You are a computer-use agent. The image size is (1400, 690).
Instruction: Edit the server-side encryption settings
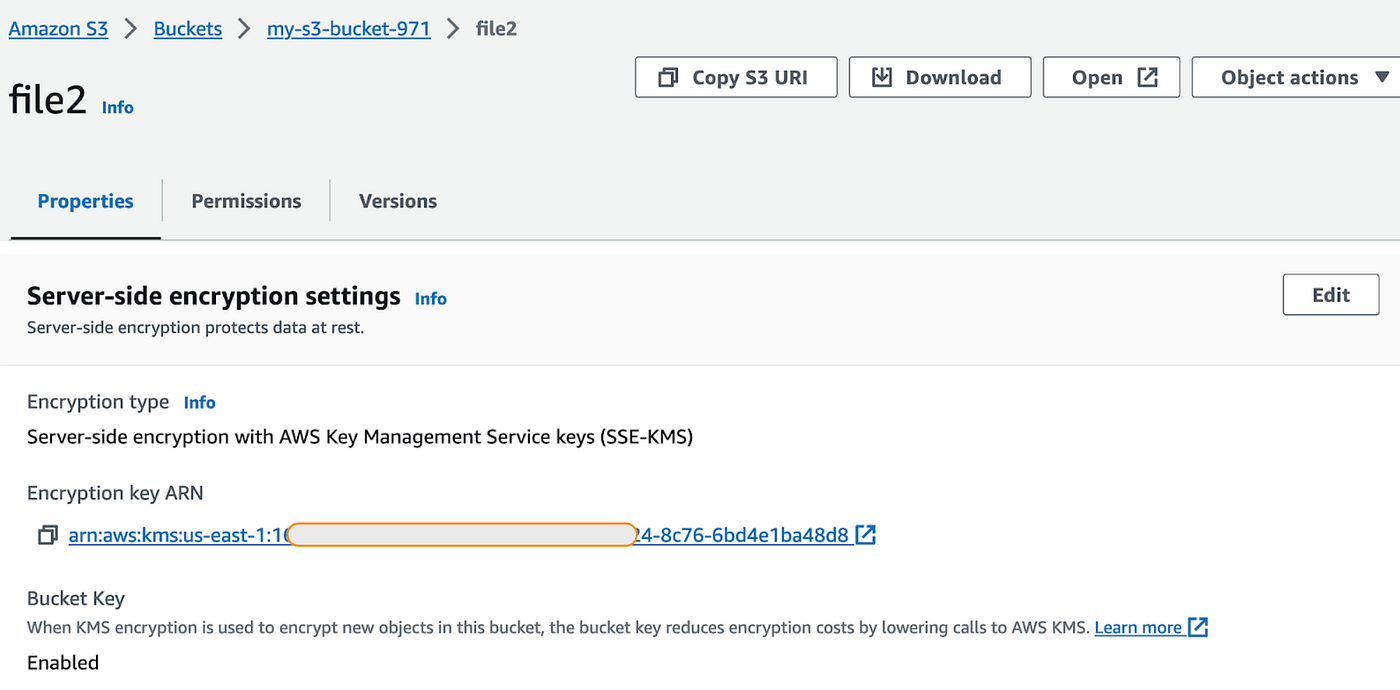coord(1330,295)
